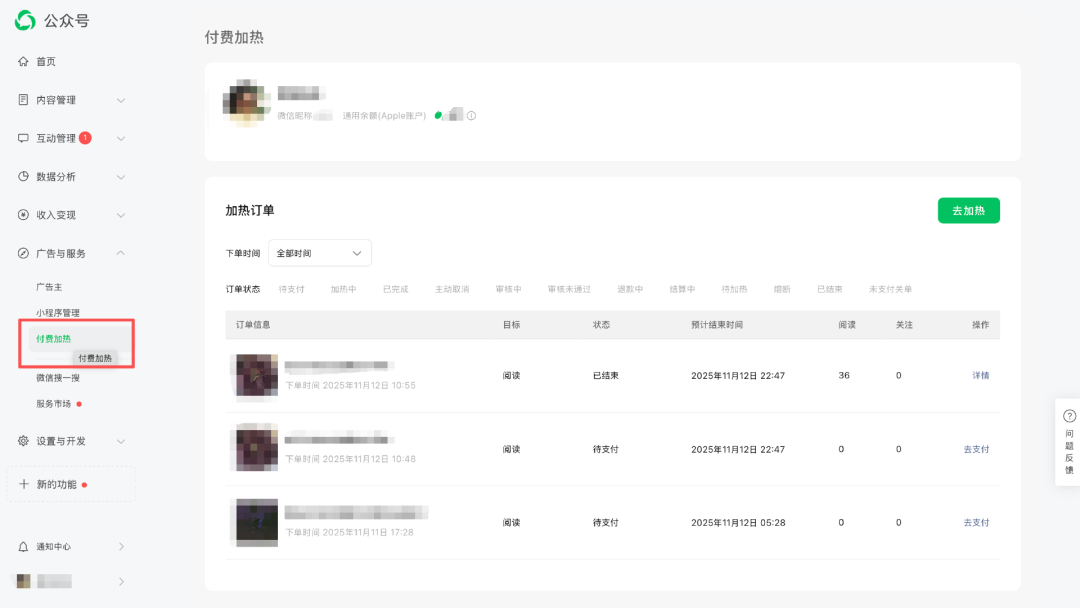Collapse the 广告与服务 section chevron
The image size is (1080, 608).
[x=121, y=253]
